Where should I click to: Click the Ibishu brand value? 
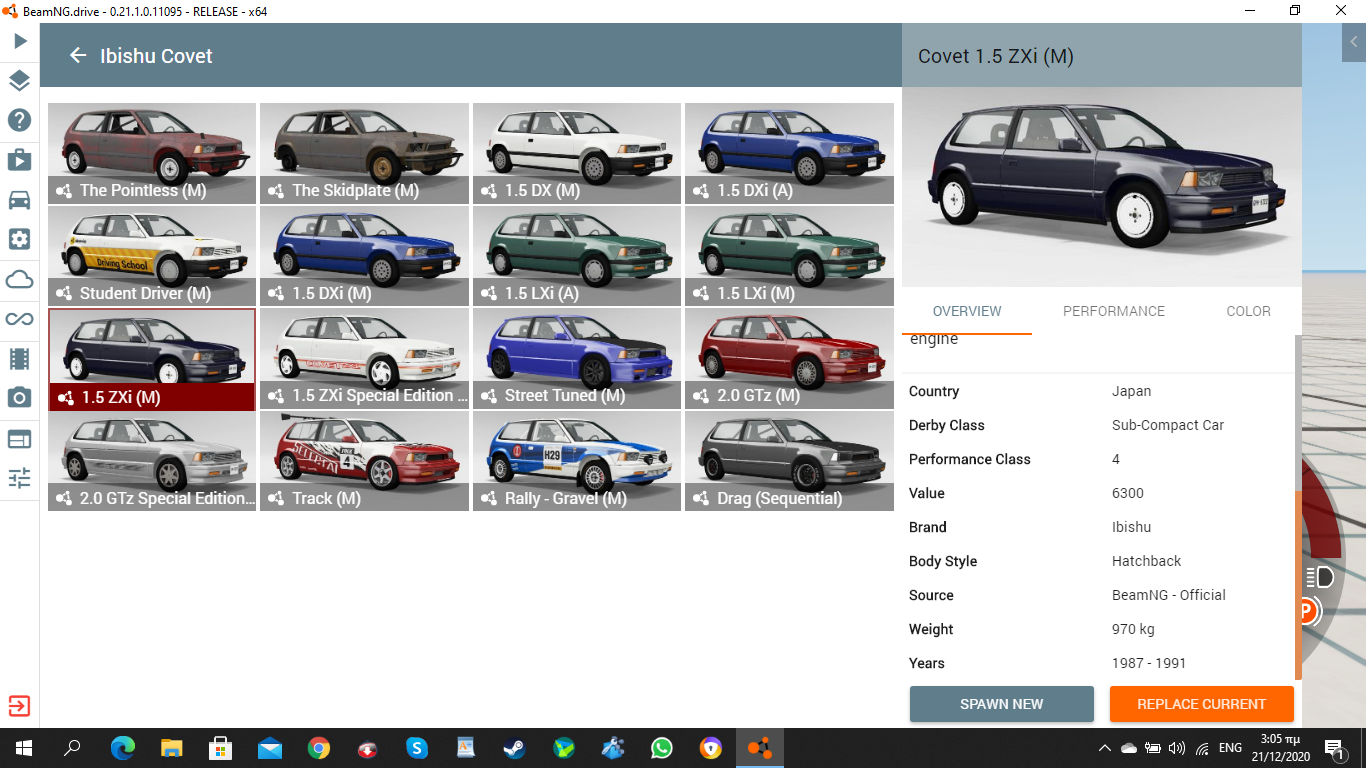pyautogui.click(x=1131, y=527)
